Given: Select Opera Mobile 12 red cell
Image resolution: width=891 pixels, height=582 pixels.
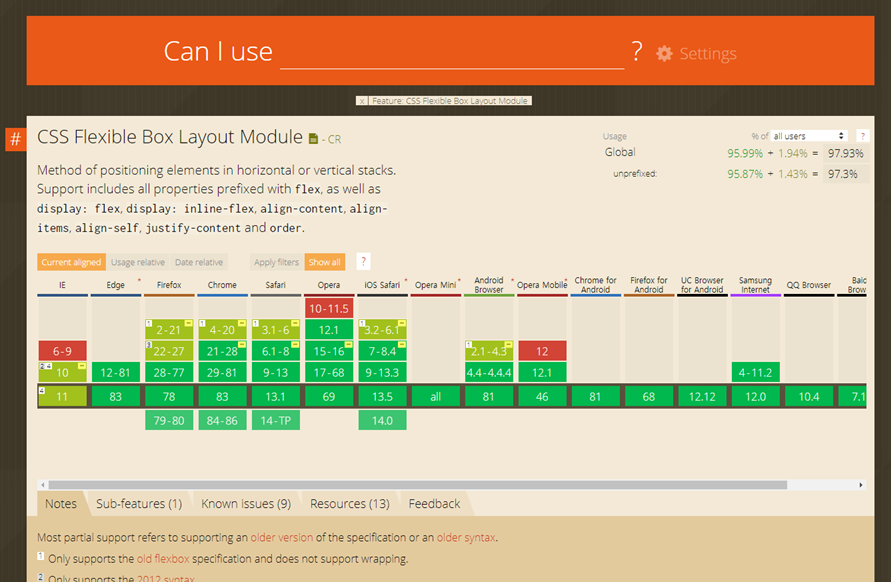Looking at the screenshot, I should [542, 351].
